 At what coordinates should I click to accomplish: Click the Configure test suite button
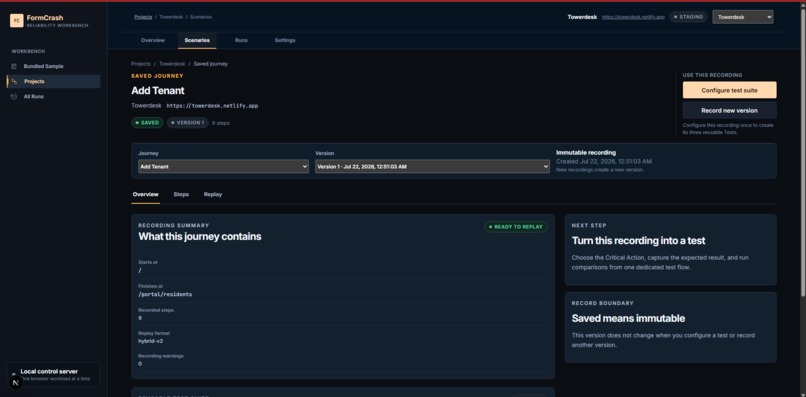(x=729, y=90)
